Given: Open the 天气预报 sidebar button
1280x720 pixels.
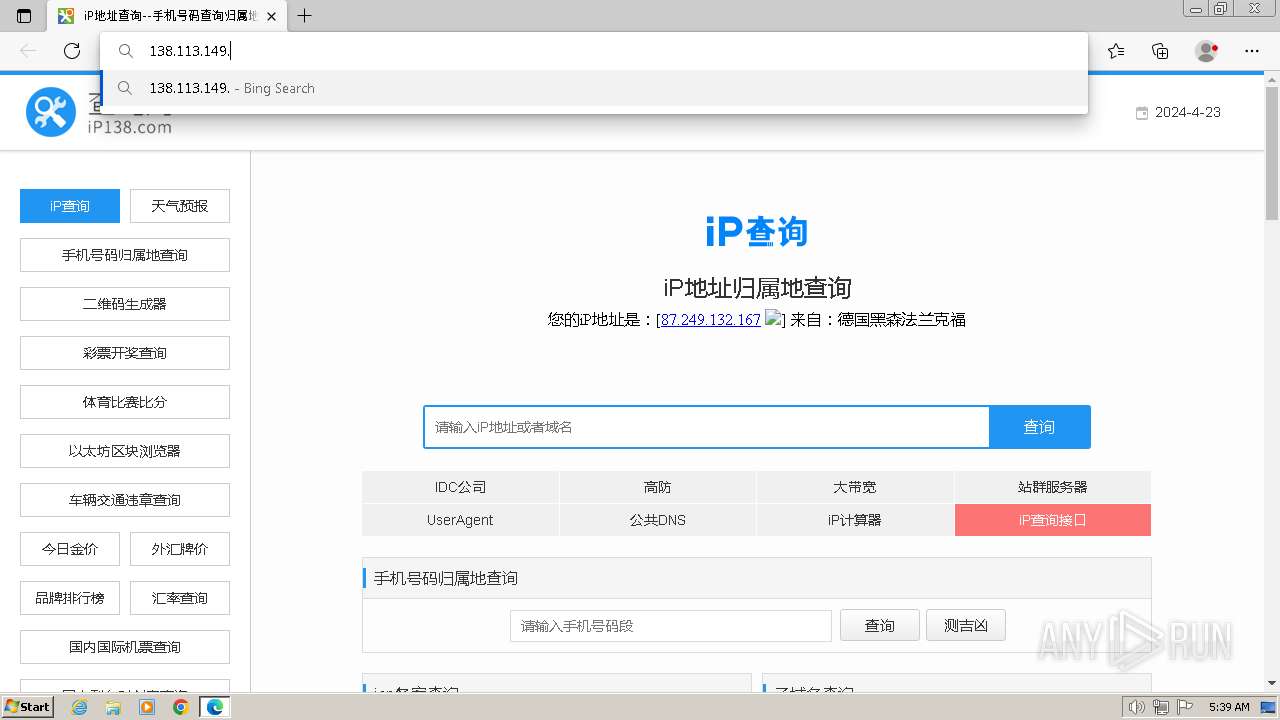Looking at the screenshot, I should 180,206.
